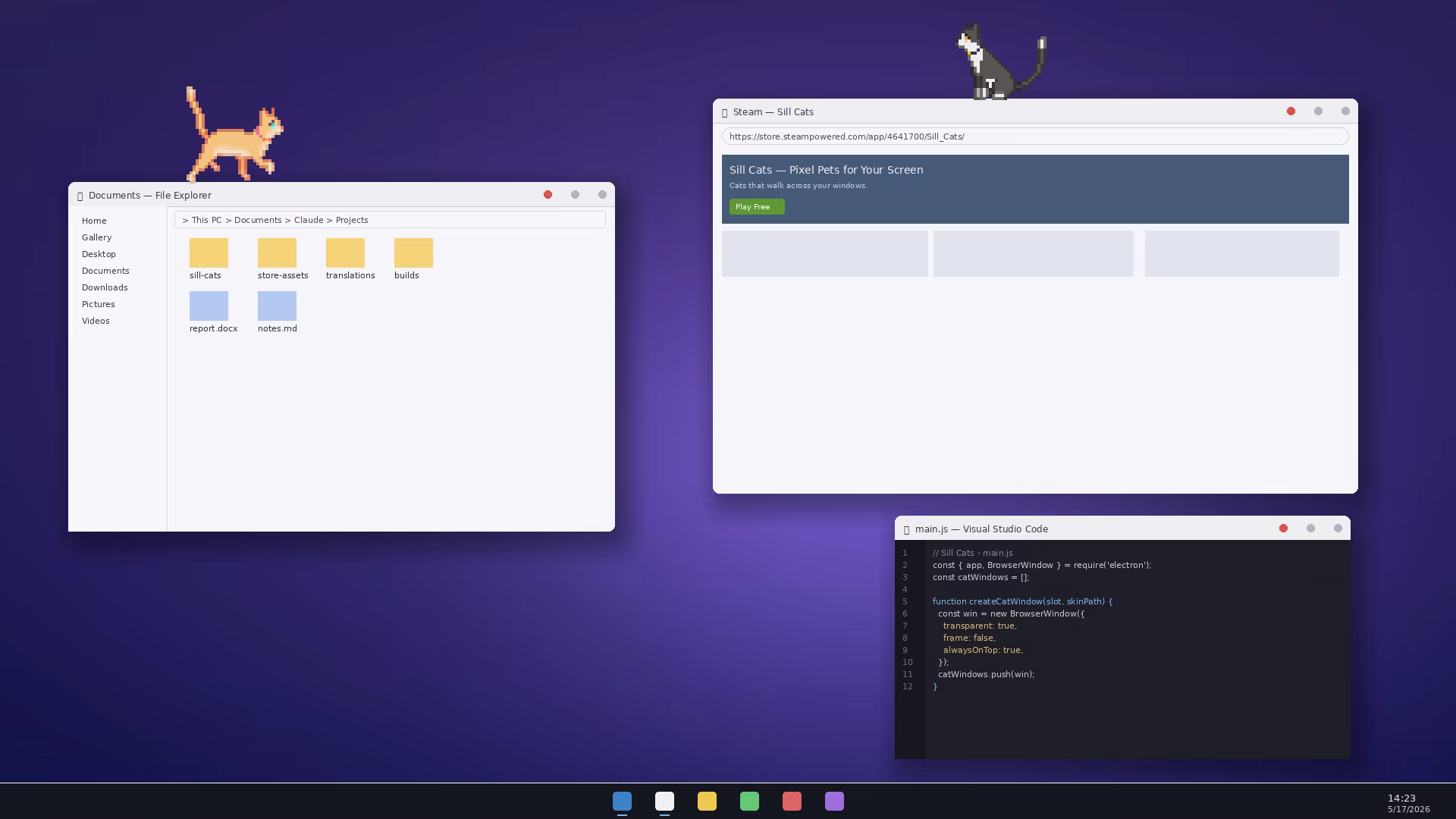This screenshot has height=819, width=1456.
Task: Click 'Cats that walk across your windows.' text
Action: pyautogui.click(x=799, y=186)
